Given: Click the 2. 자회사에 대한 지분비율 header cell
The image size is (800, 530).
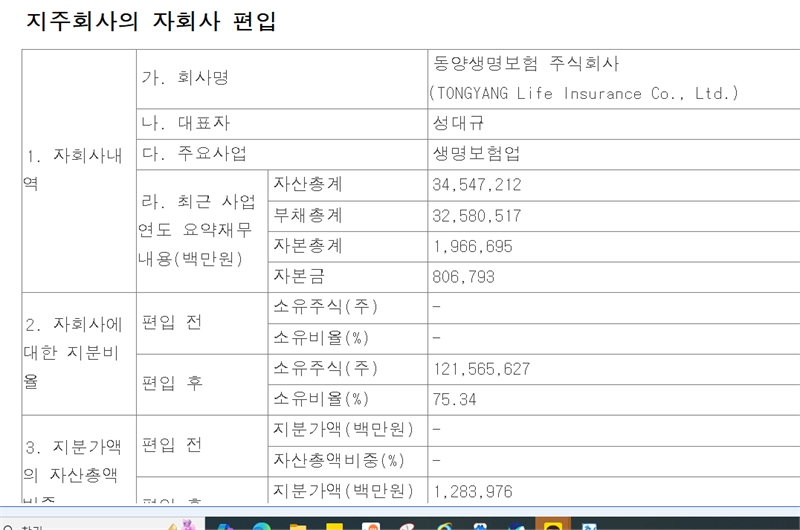Looking at the screenshot, I should [x=79, y=354].
